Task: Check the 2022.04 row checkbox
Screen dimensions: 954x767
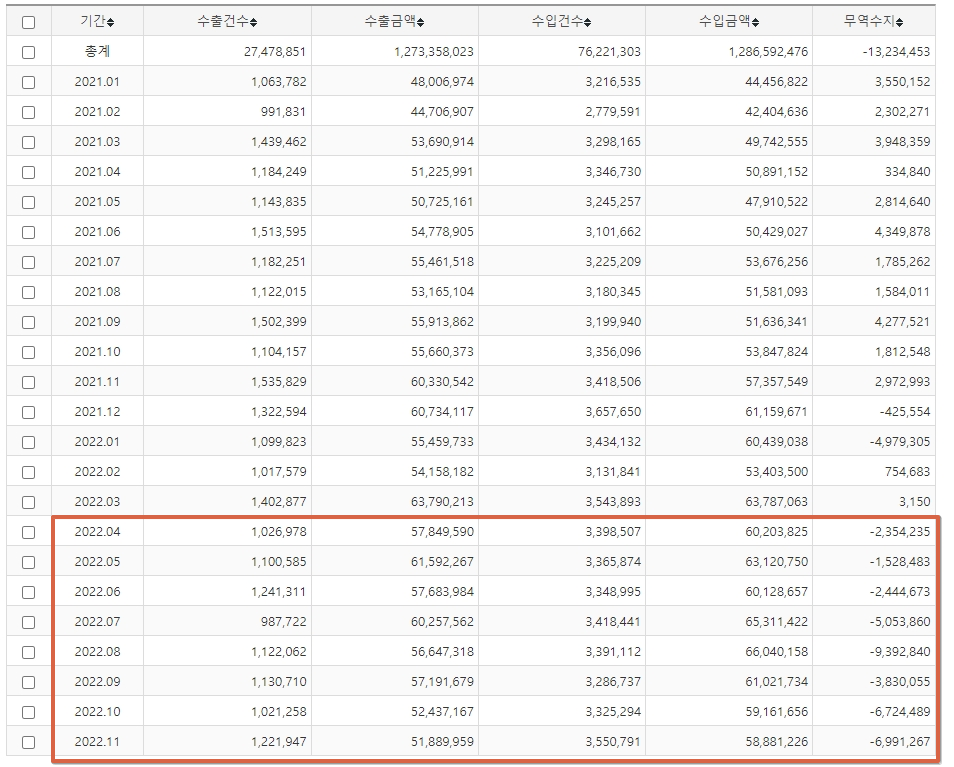Action: (29, 532)
